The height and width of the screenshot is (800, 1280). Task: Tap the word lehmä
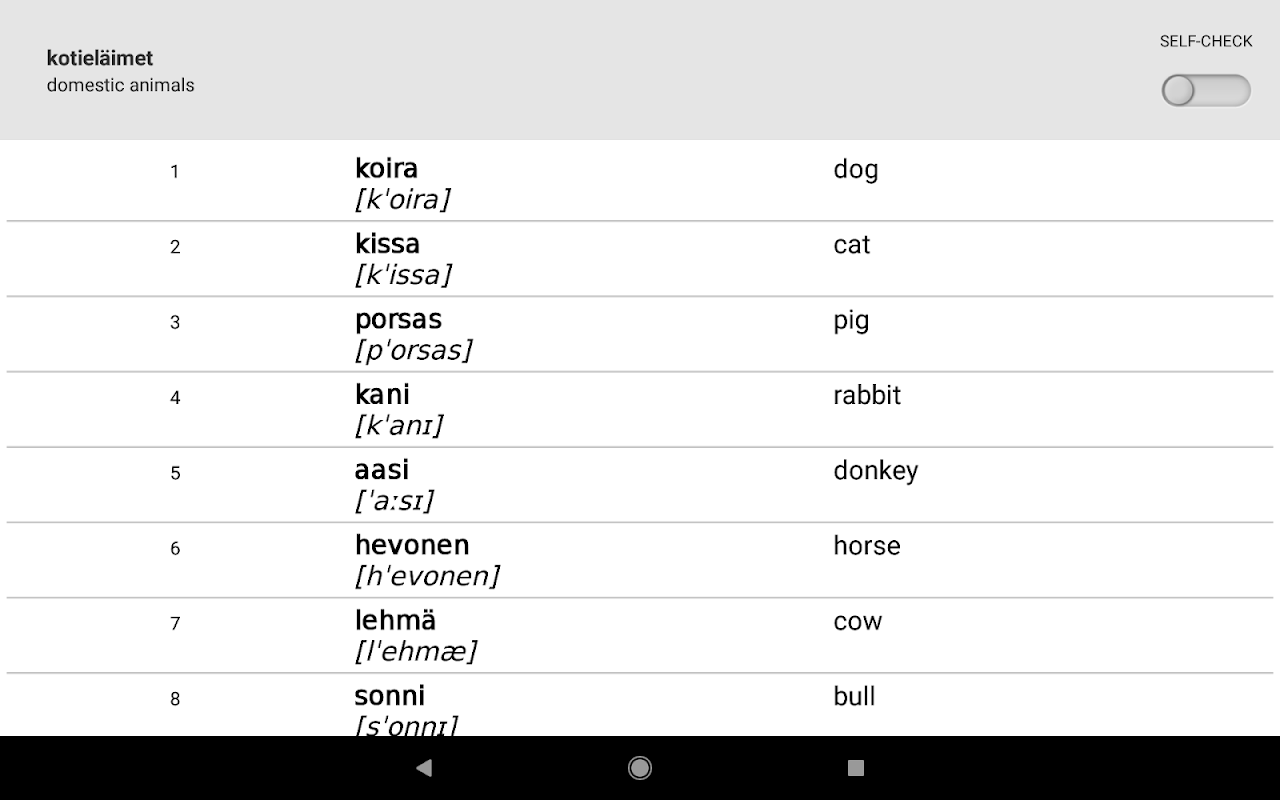point(395,620)
